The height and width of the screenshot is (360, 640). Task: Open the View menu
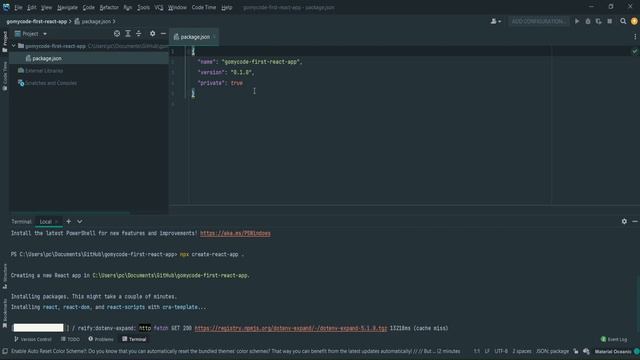pos(47,7)
